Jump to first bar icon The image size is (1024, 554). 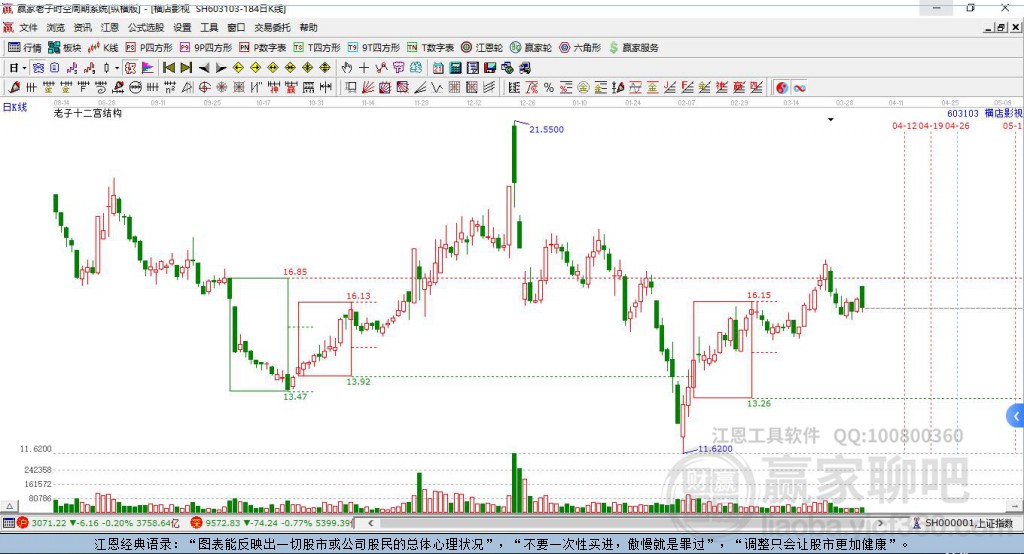point(168,67)
